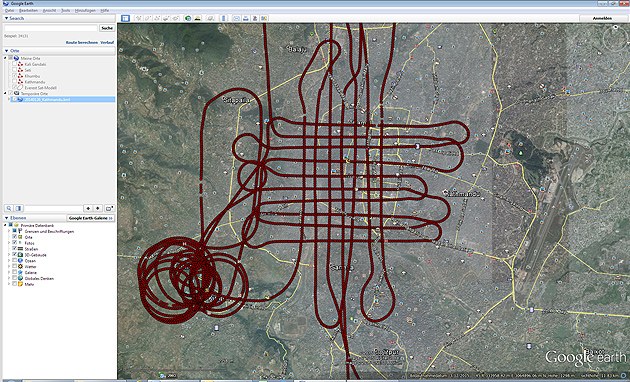Uncheck the Straßen layer checkbox

coord(14,249)
